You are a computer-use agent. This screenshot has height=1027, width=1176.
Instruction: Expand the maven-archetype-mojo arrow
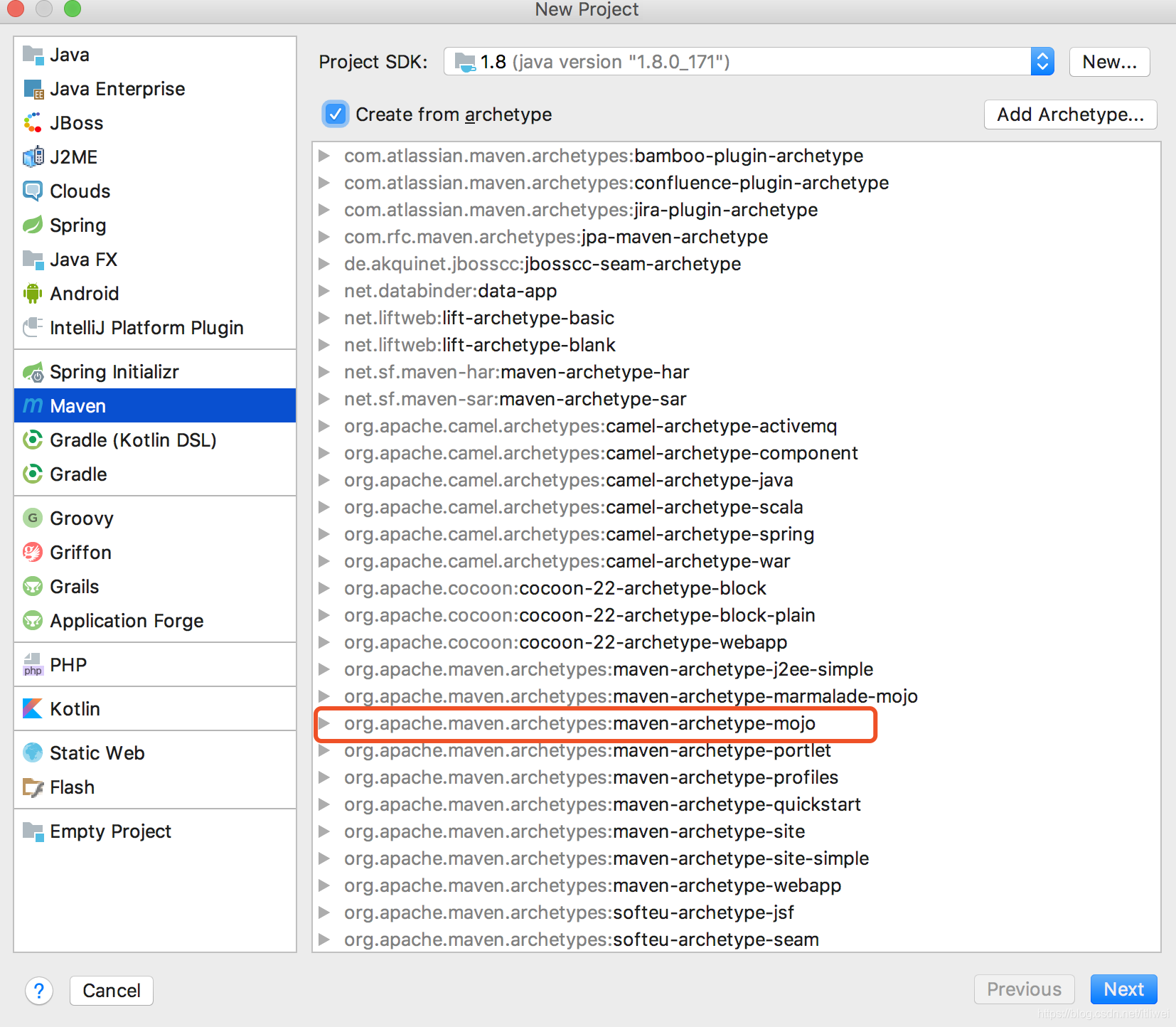pyautogui.click(x=324, y=723)
